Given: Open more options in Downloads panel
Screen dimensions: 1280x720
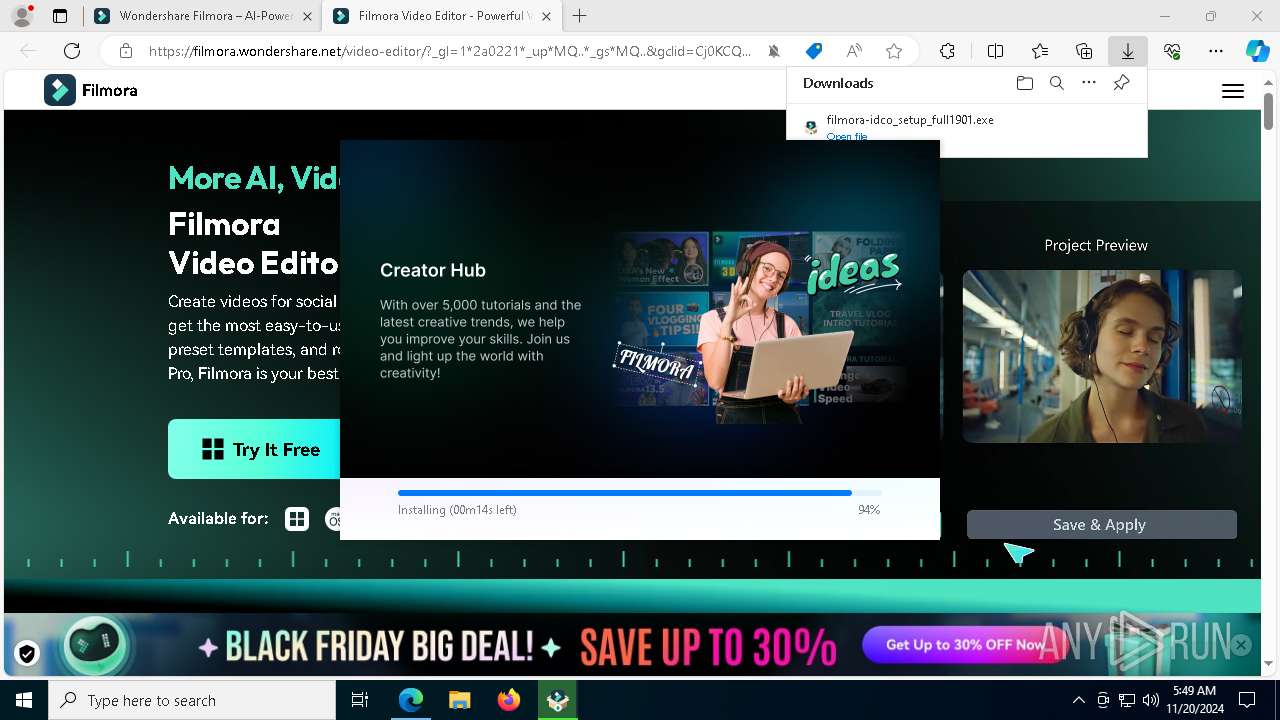Looking at the screenshot, I should tap(1089, 83).
